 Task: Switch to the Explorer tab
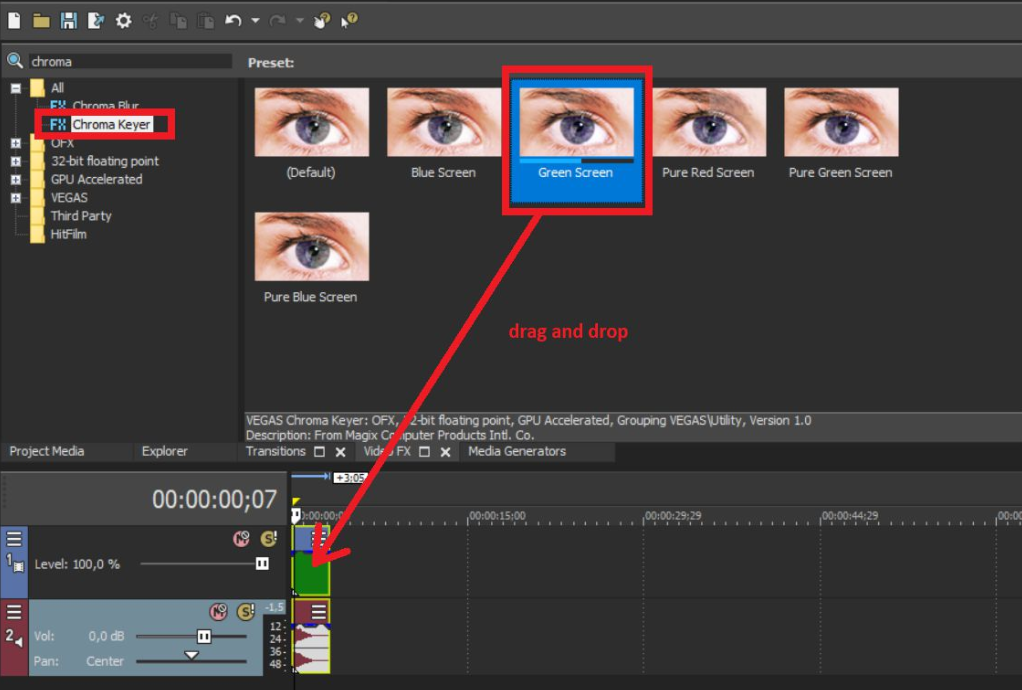point(164,451)
